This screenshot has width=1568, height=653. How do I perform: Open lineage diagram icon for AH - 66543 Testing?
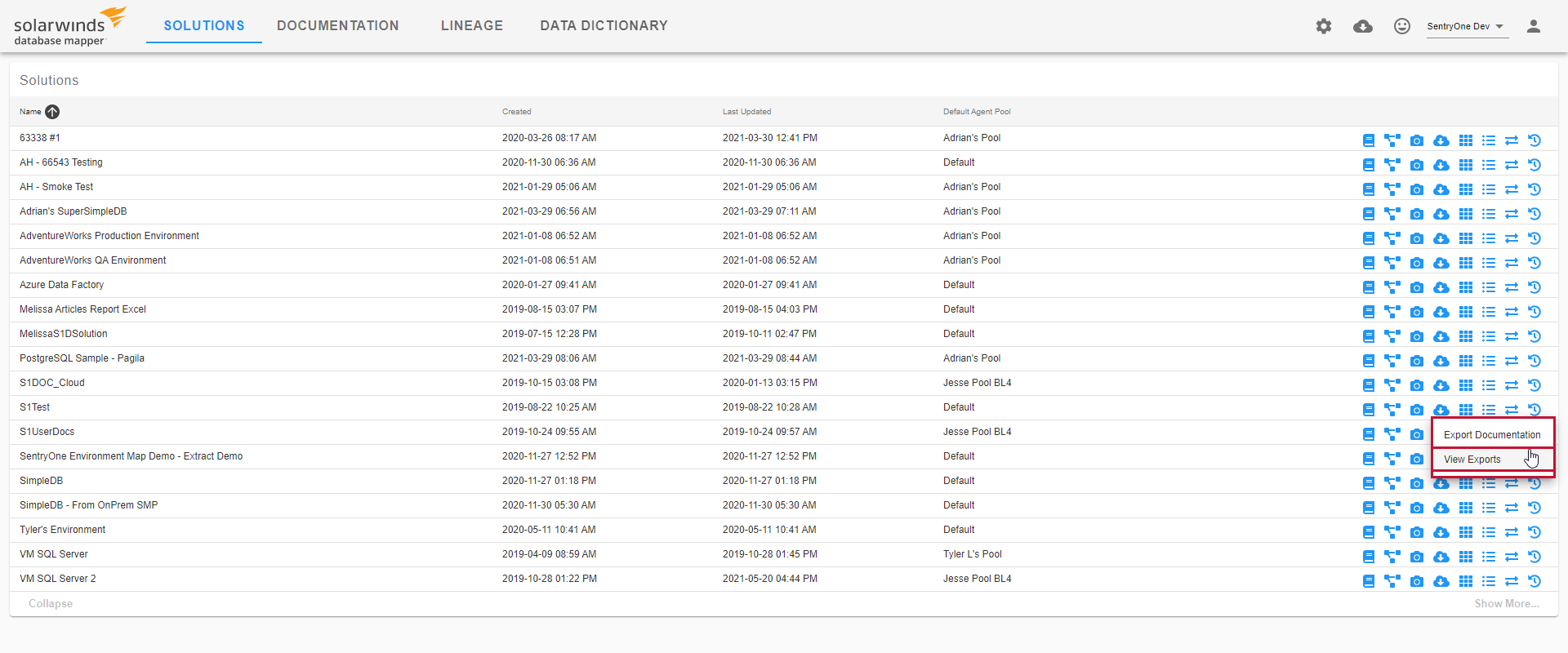1392,165
